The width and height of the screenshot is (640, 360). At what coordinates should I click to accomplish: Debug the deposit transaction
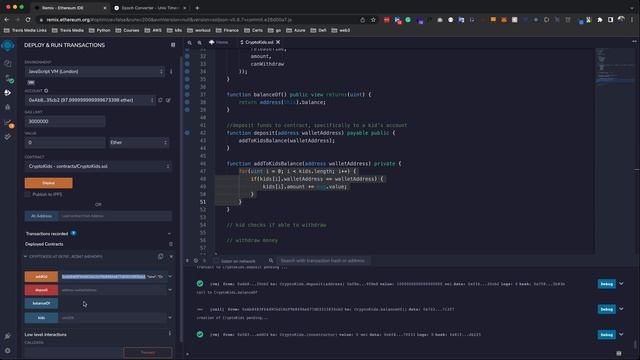(x=607, y=284)
